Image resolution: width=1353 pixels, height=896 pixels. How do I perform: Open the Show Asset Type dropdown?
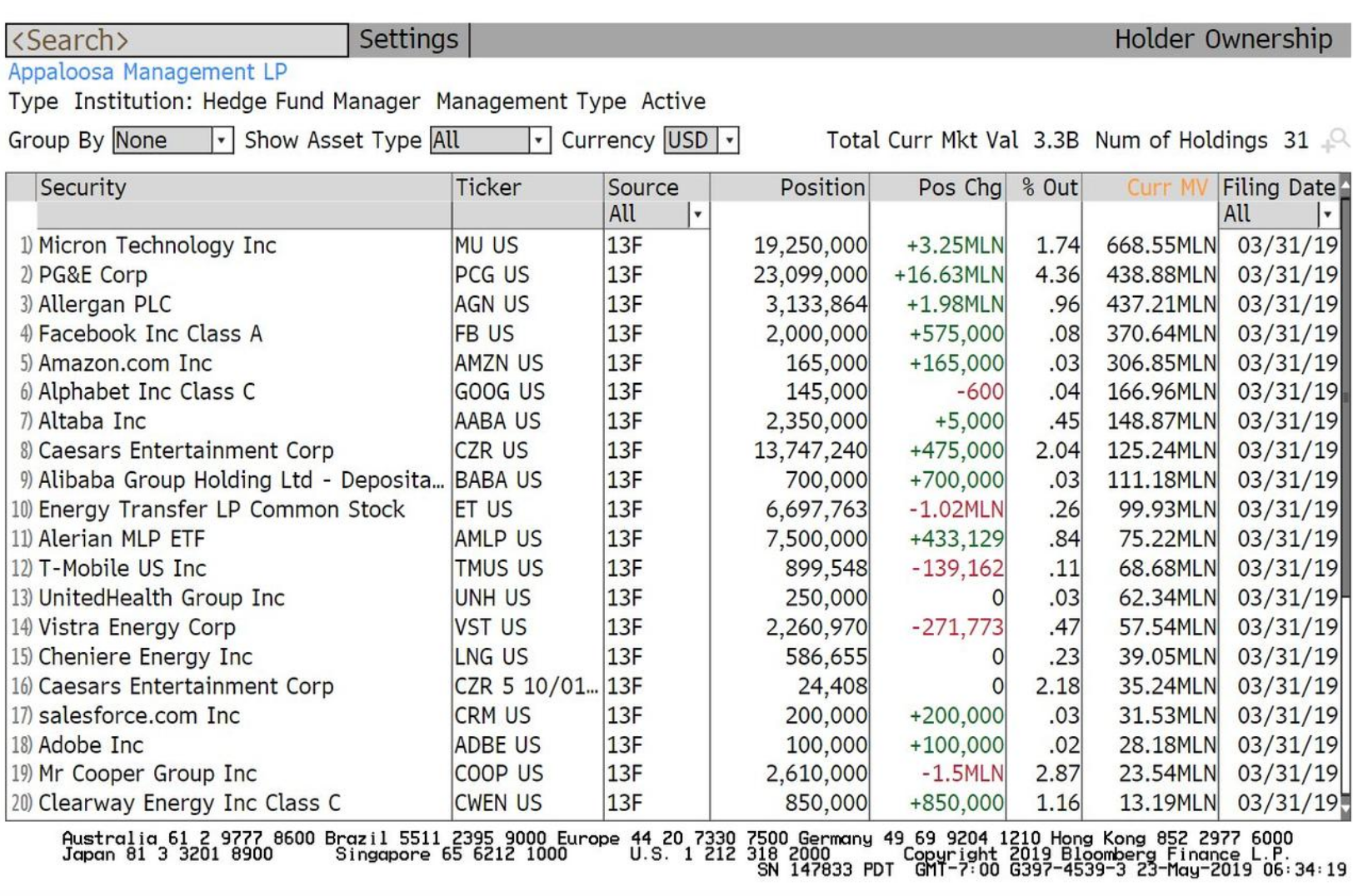490,140
